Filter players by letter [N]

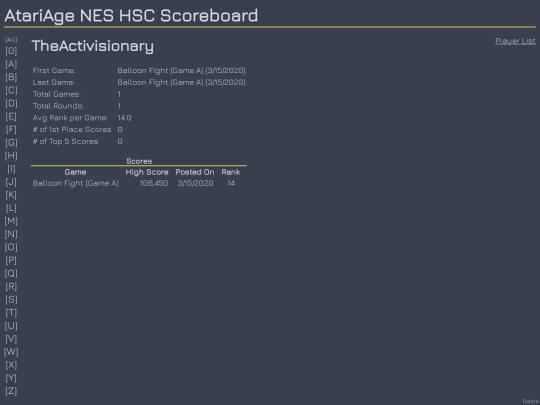[11, 234]
